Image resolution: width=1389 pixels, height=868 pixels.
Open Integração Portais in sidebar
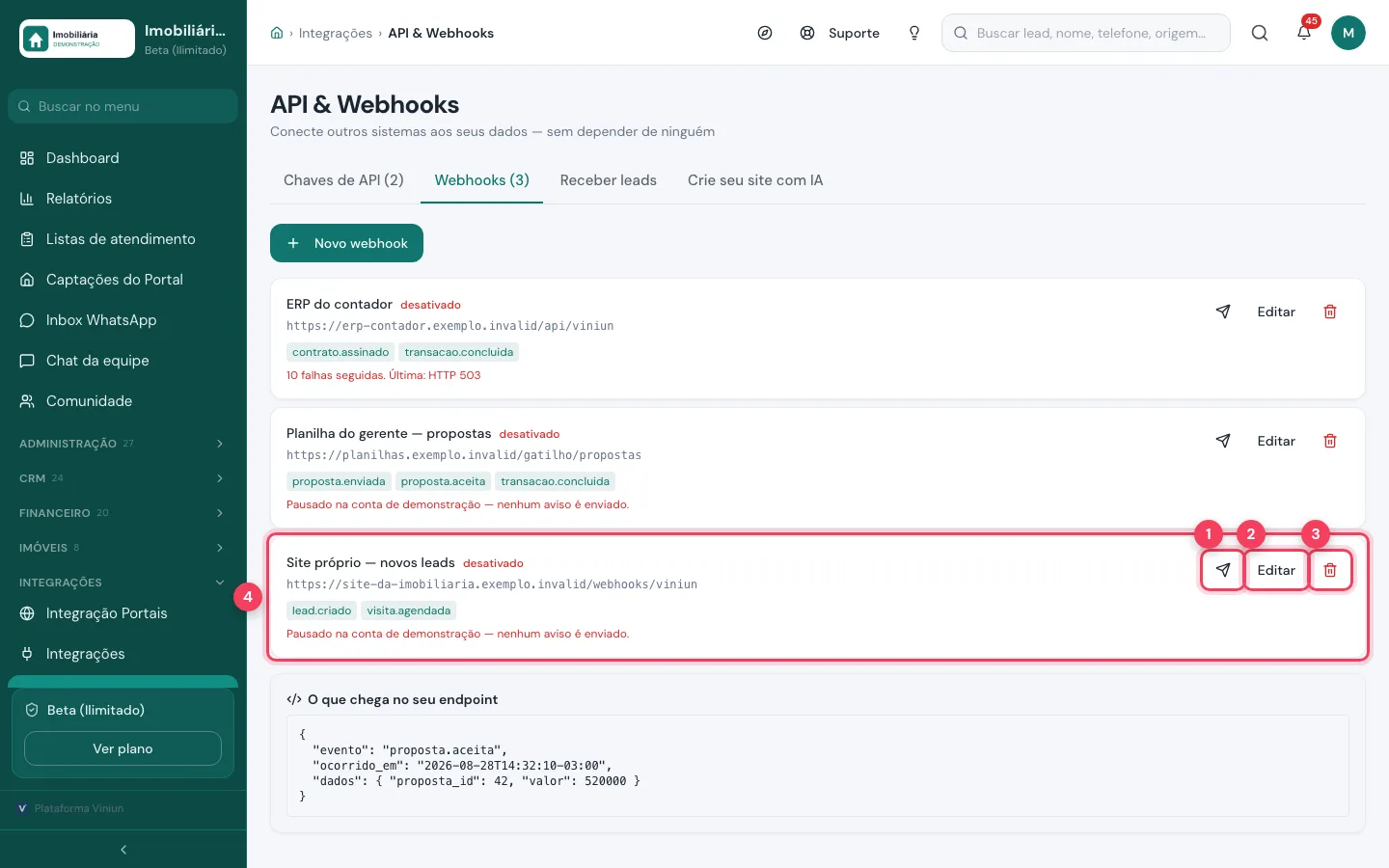tap(123, 613)
